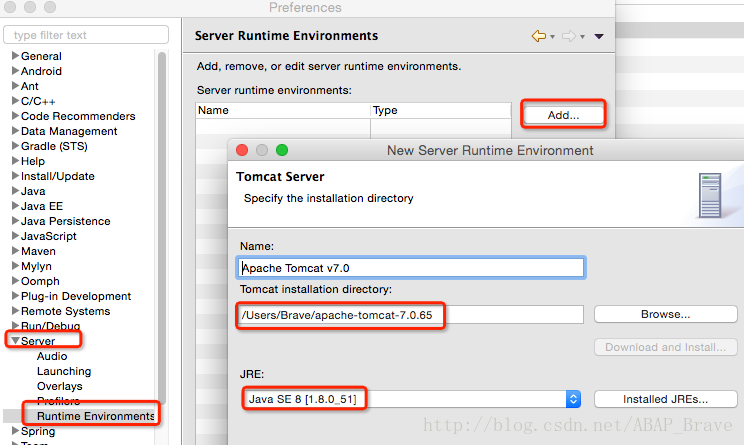
Task: Open the preferences view menu triangle
Action: tap(599, 37)
